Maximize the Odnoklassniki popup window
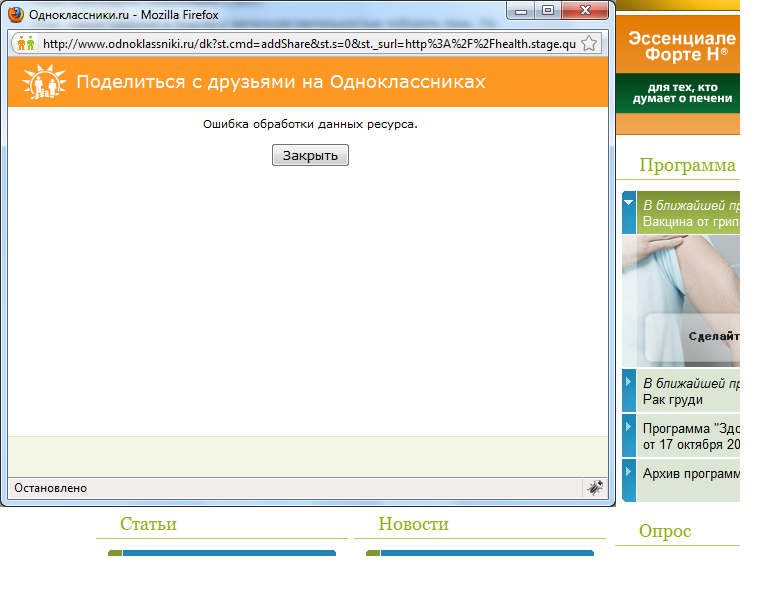This screenshot has width=768, height=614. (x=547, y=10)
